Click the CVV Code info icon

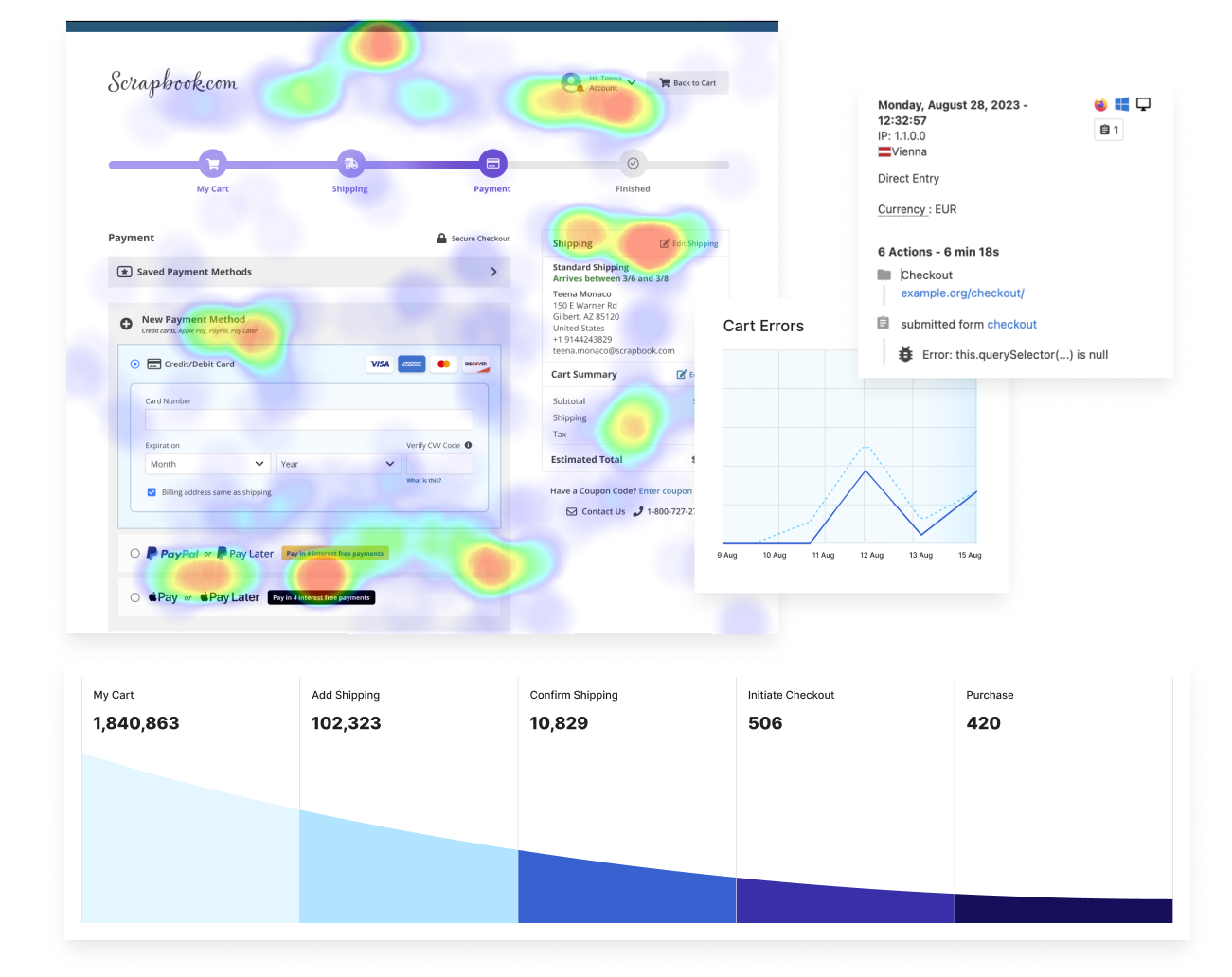(x=468, y=445)
